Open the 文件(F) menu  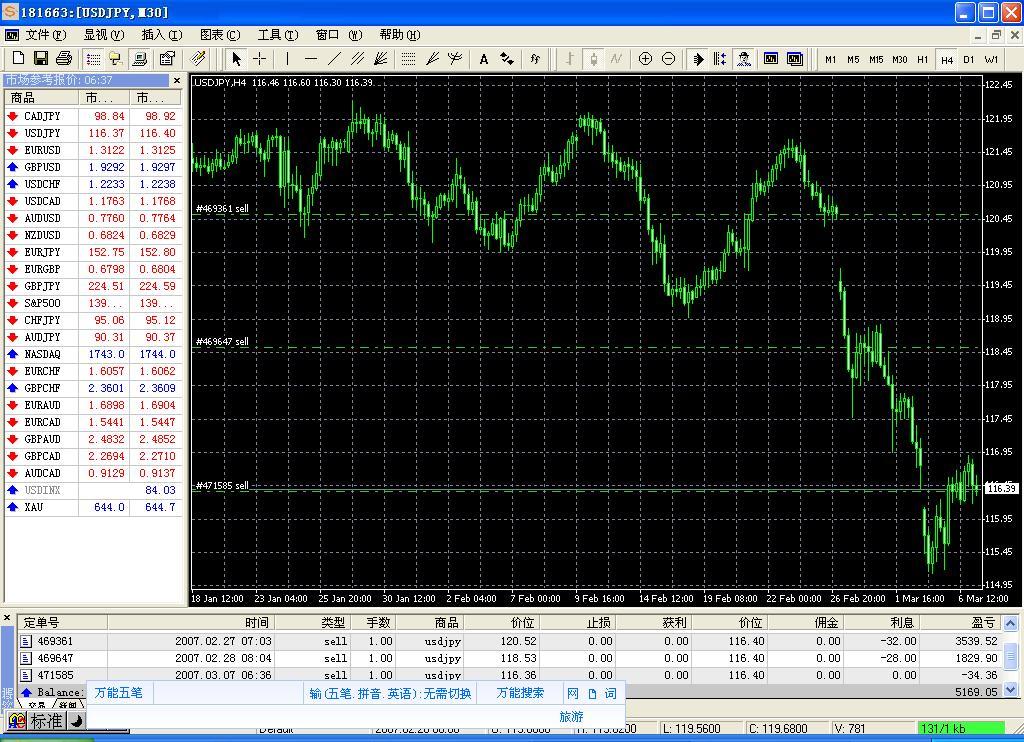click(x=44, y=35)
